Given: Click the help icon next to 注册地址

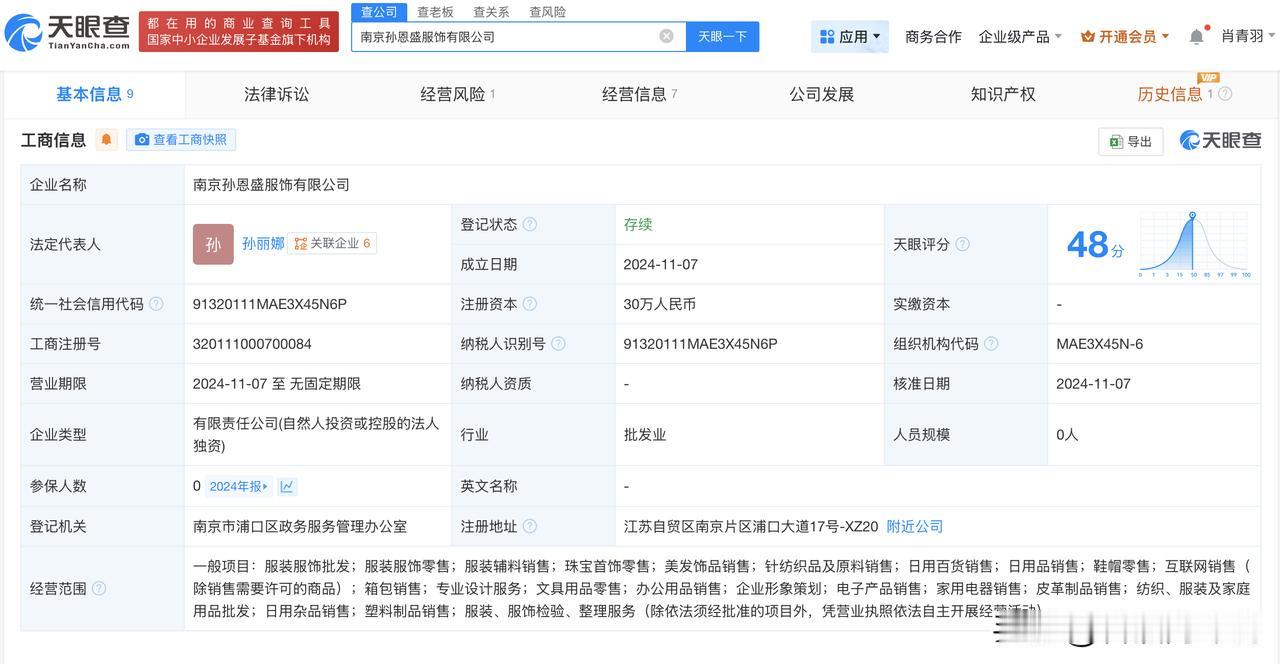Looking at the screenshot, I should 530,526.
